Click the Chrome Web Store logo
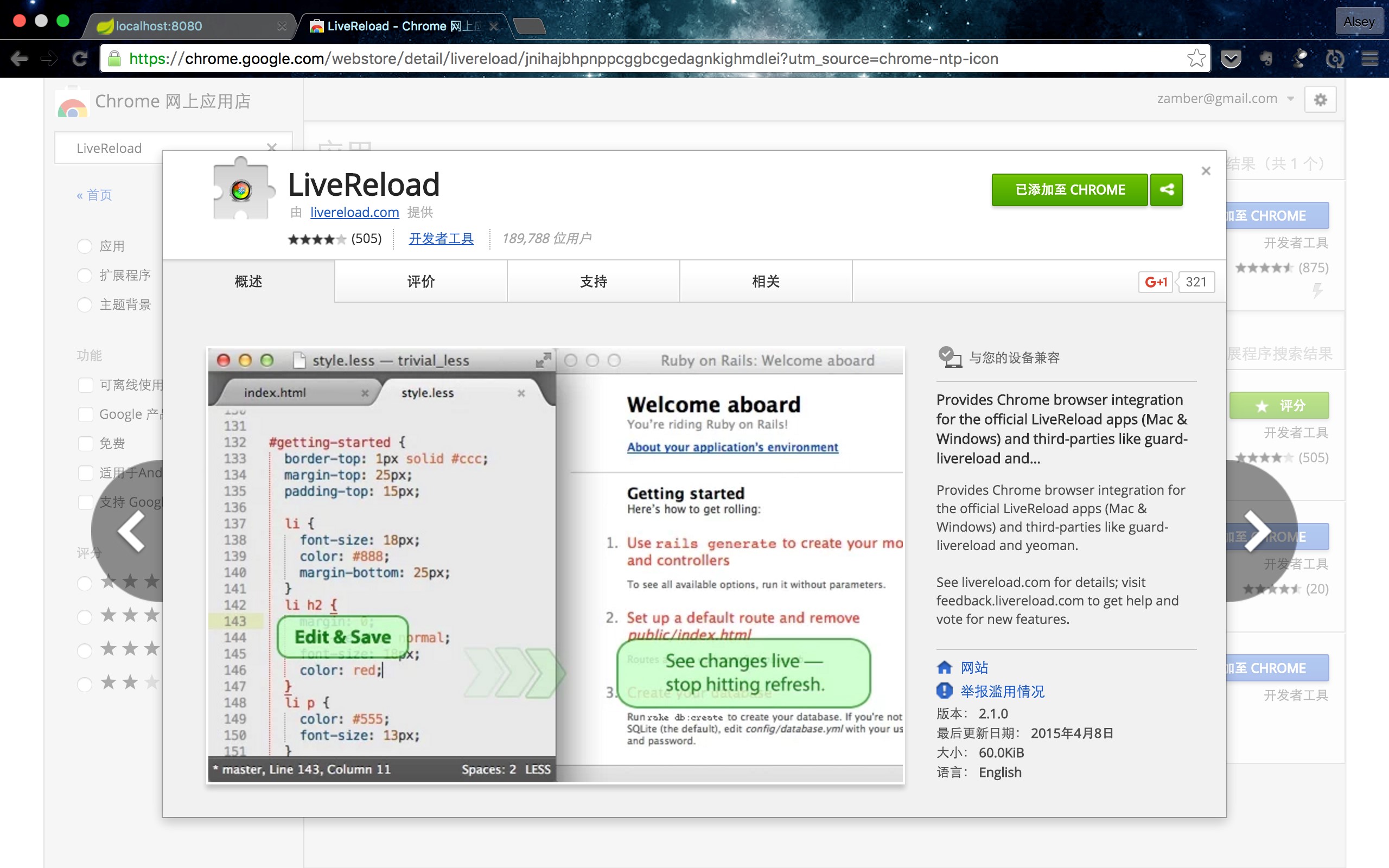1389x868 pixels. (x=72, y=102)
